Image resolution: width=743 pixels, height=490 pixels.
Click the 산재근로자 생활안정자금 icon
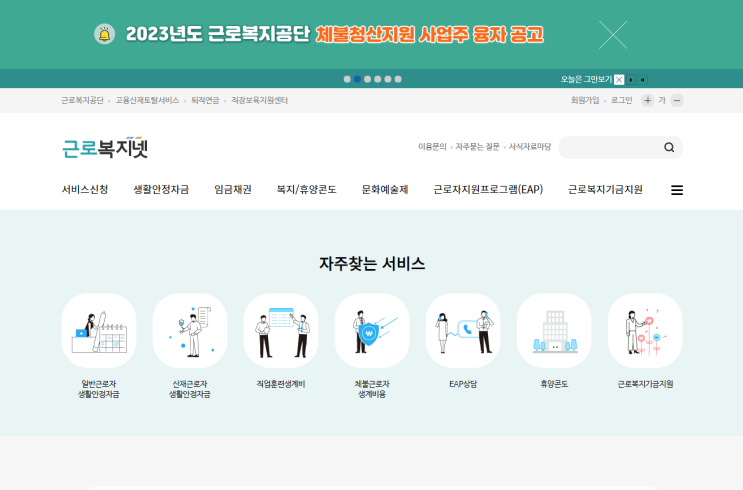pos(190,330)
